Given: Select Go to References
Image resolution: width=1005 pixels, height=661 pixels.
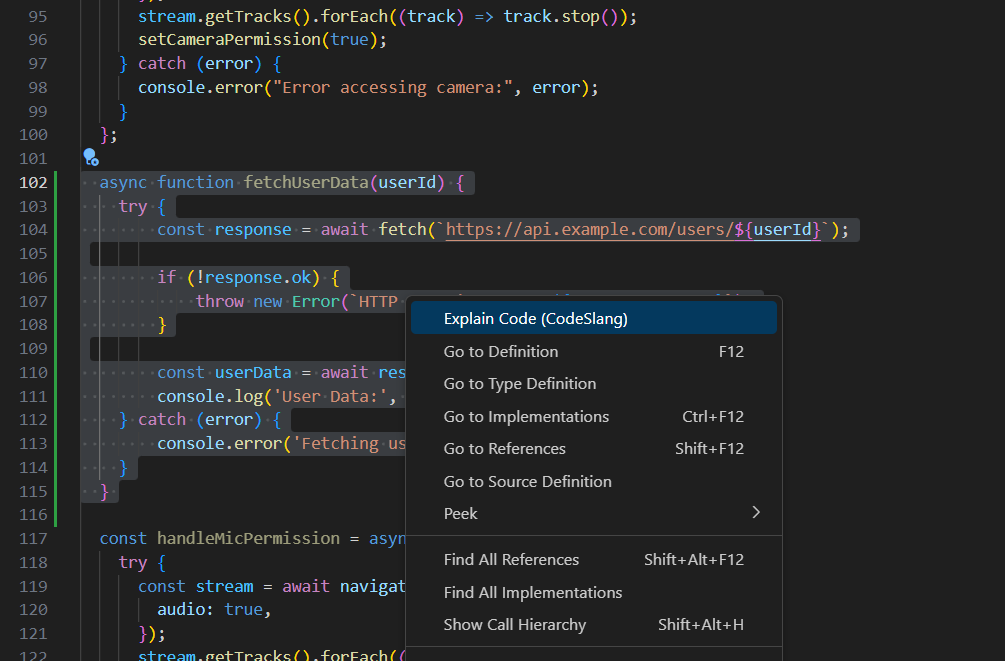Looking at the screenshot, I should tap(594, 449).
